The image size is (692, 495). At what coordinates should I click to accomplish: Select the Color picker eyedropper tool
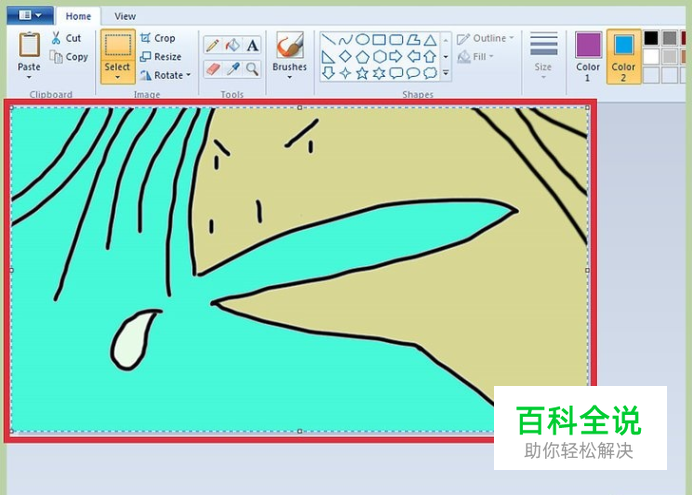click(233, 69)
